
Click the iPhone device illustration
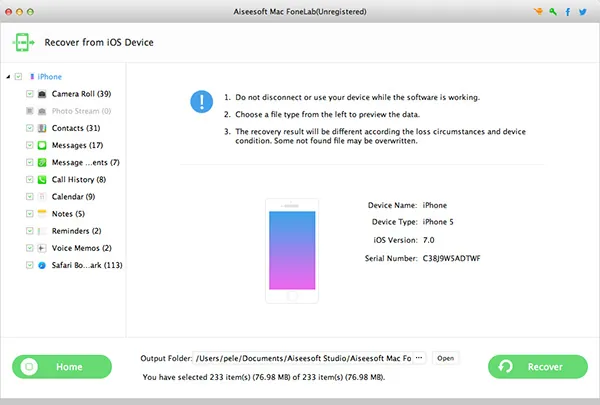292,251
